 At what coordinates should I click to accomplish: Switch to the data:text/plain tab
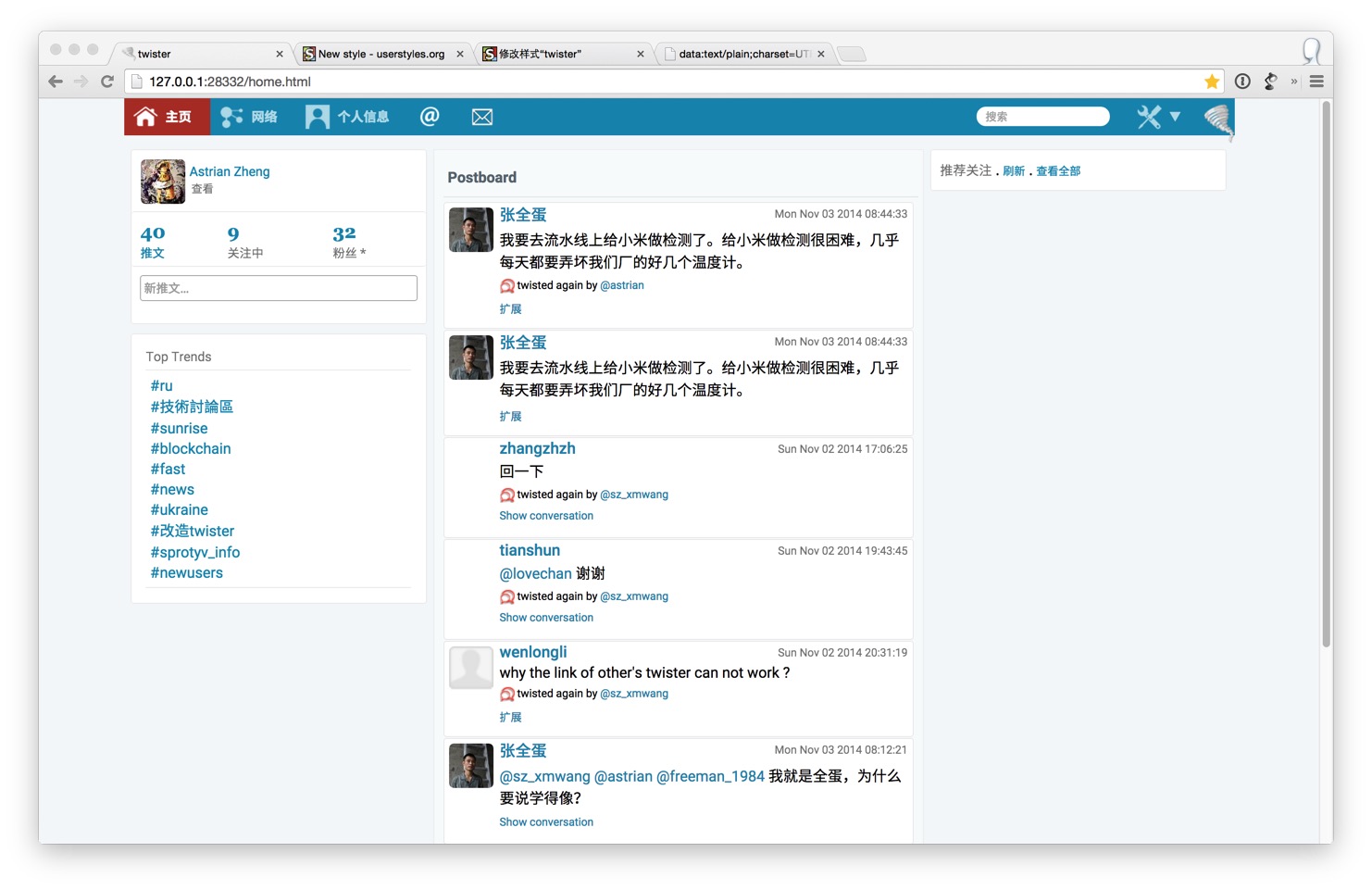point(743,54)
